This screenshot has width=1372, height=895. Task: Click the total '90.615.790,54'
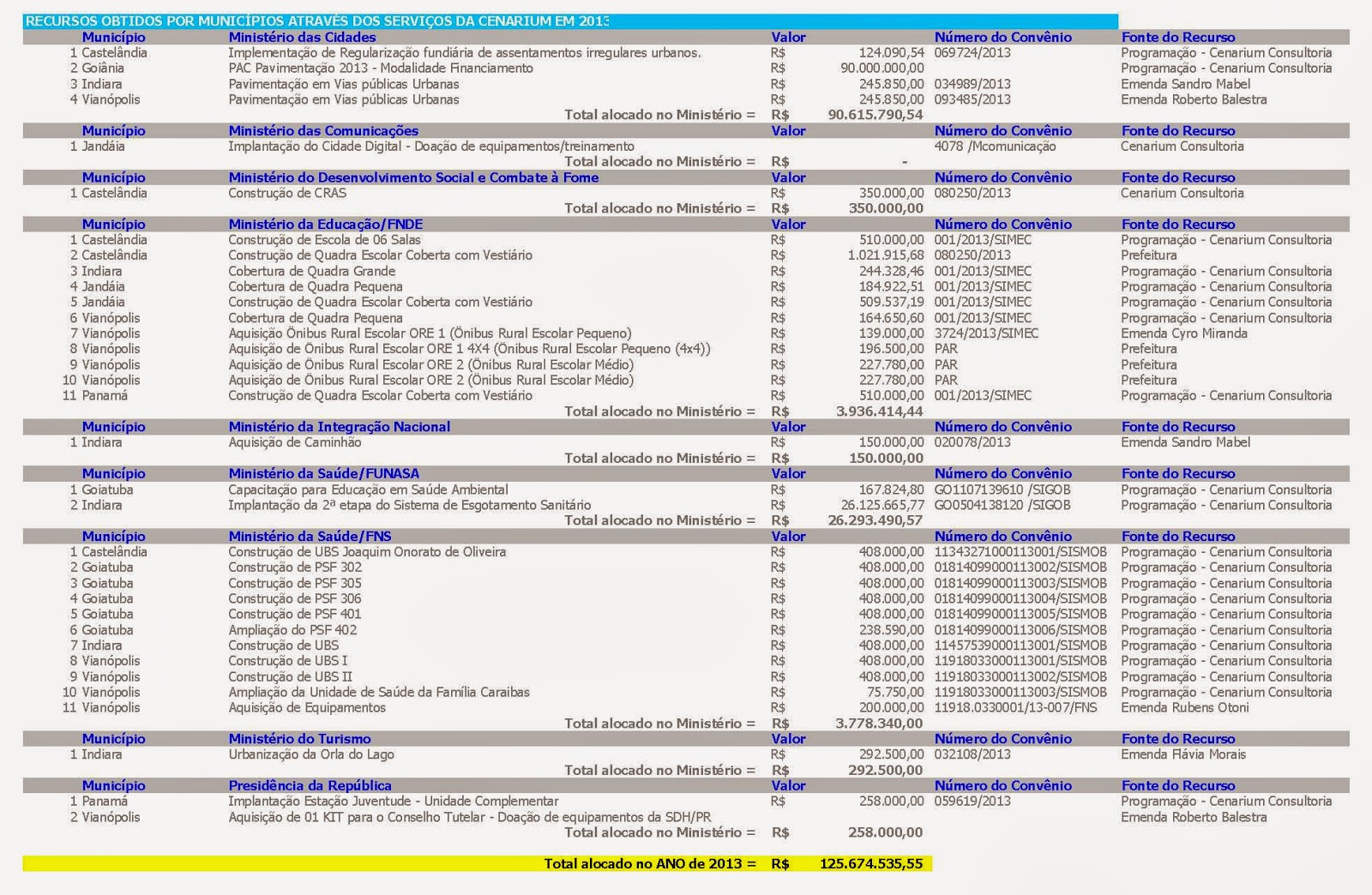(x=876, y=115)
